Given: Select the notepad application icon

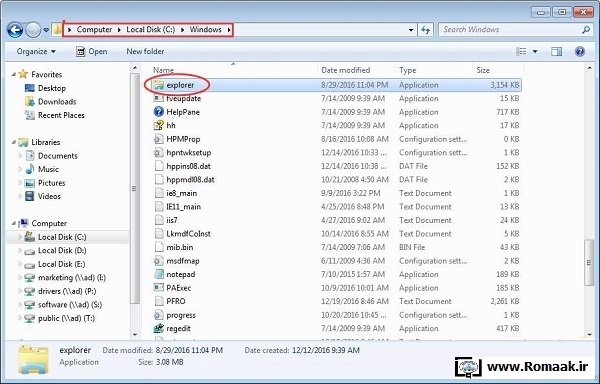Looking at the screenshot, I should pyautogui.click(x=159, y=274).
